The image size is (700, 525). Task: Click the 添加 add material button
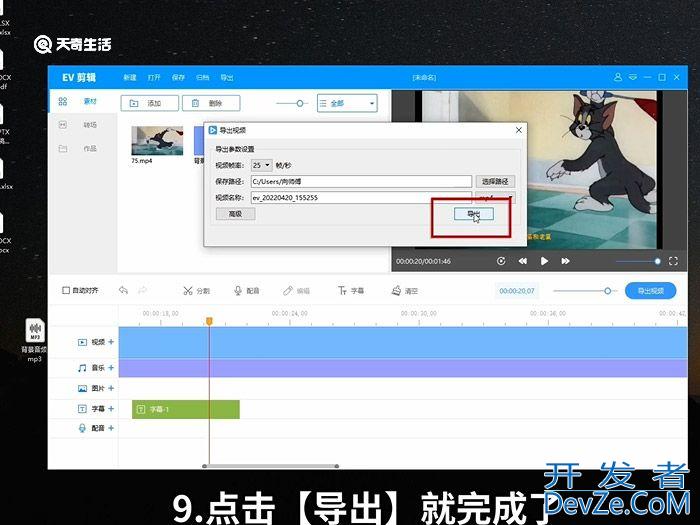pos(150,103)
